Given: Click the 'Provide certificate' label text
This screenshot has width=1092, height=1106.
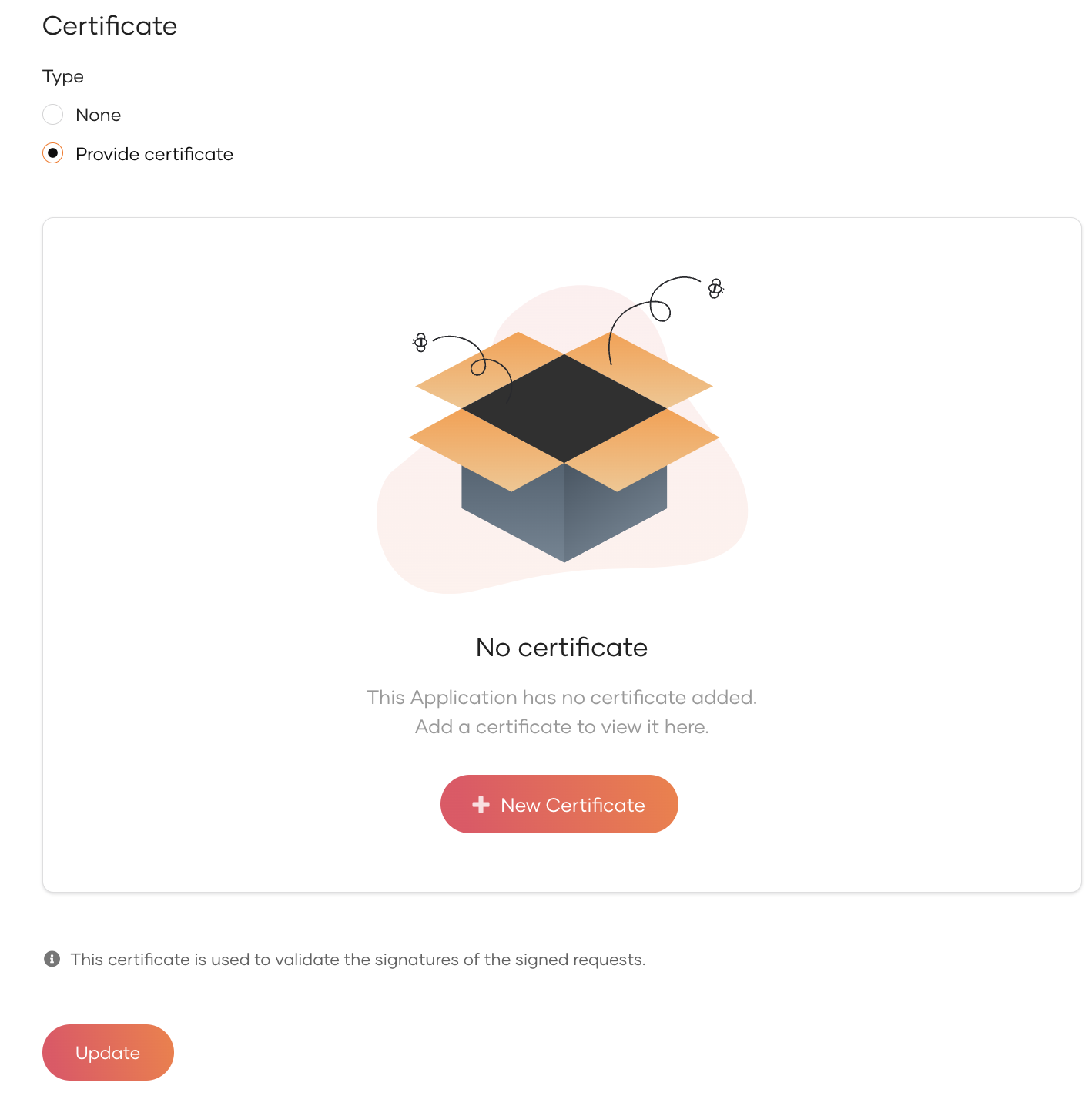Looking at the screenshot, I should (154, 154).
